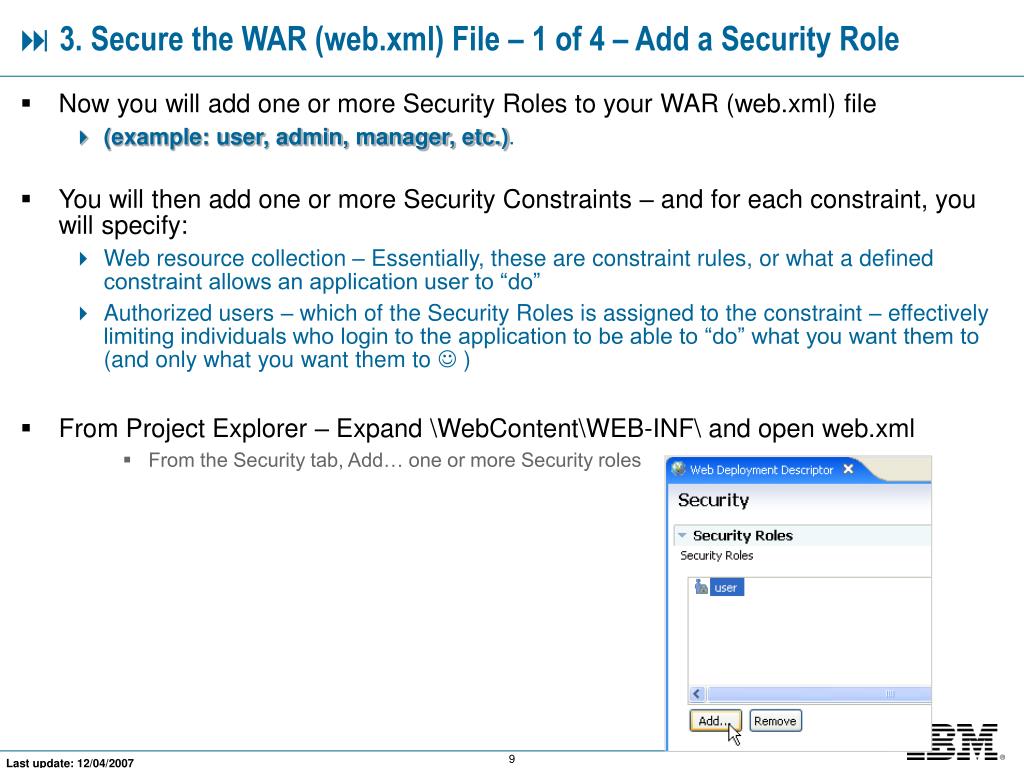Collapse the Security Roles section triangle

click(682, 535)
